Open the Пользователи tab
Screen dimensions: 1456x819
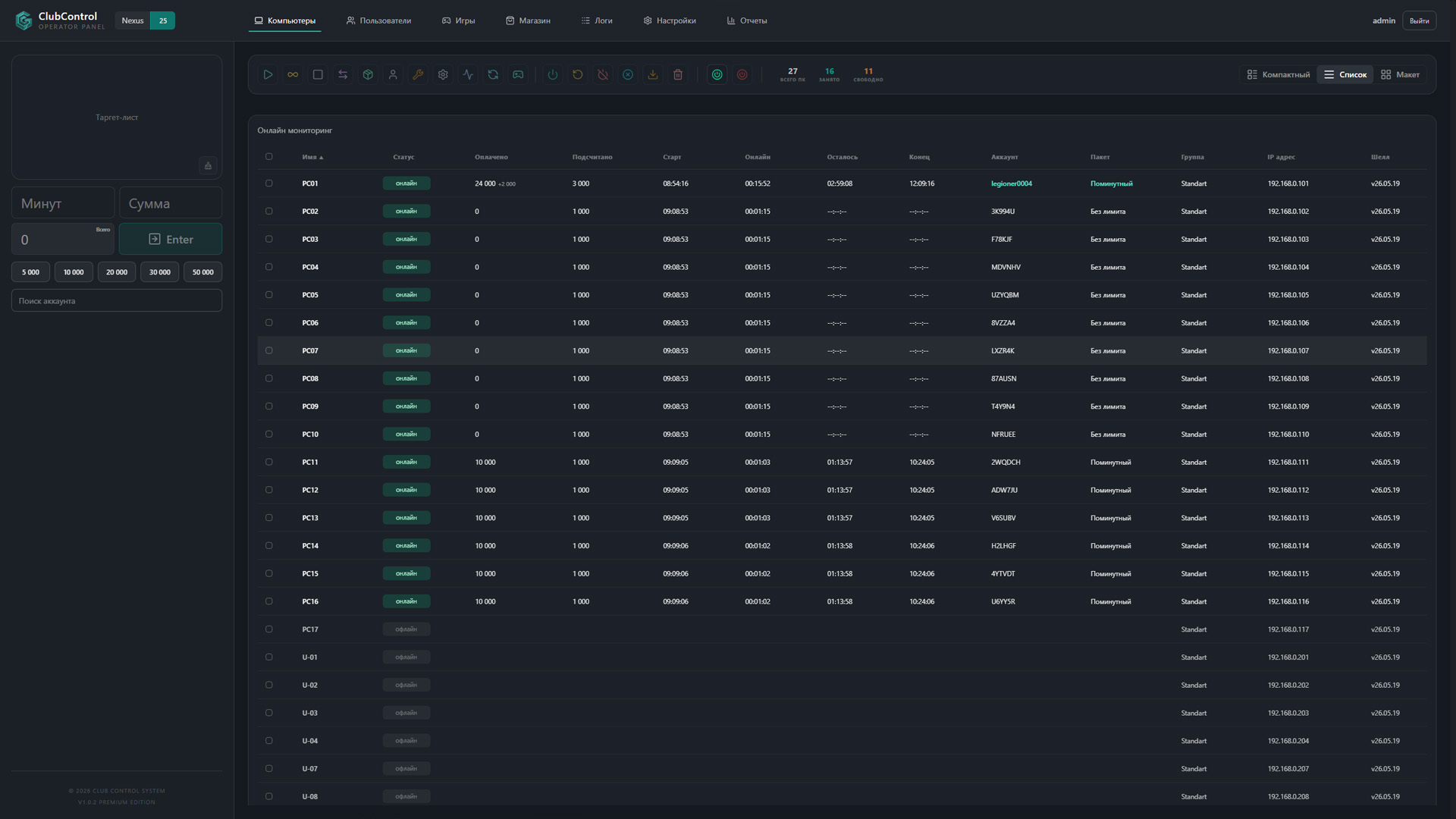pyautogui.click(x=378, y=20)
